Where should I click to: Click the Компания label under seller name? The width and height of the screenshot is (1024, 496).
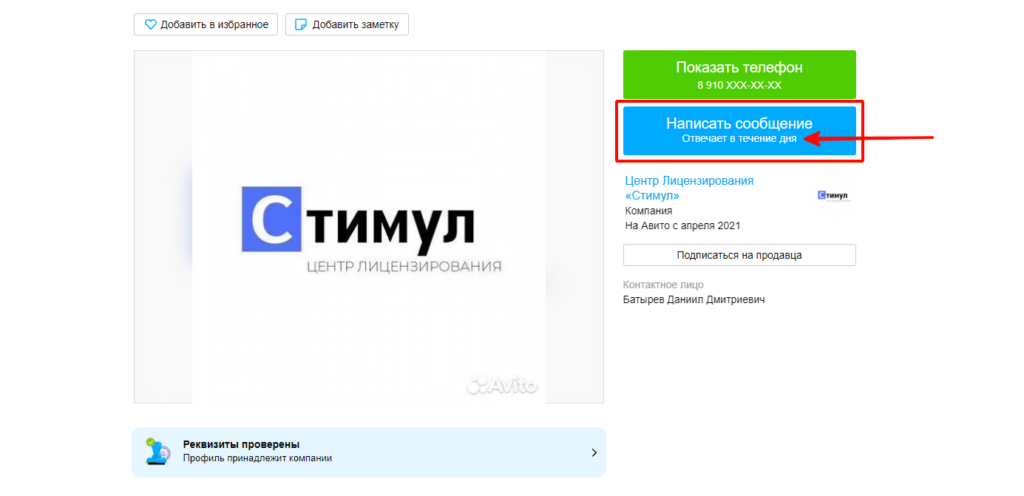648,211
